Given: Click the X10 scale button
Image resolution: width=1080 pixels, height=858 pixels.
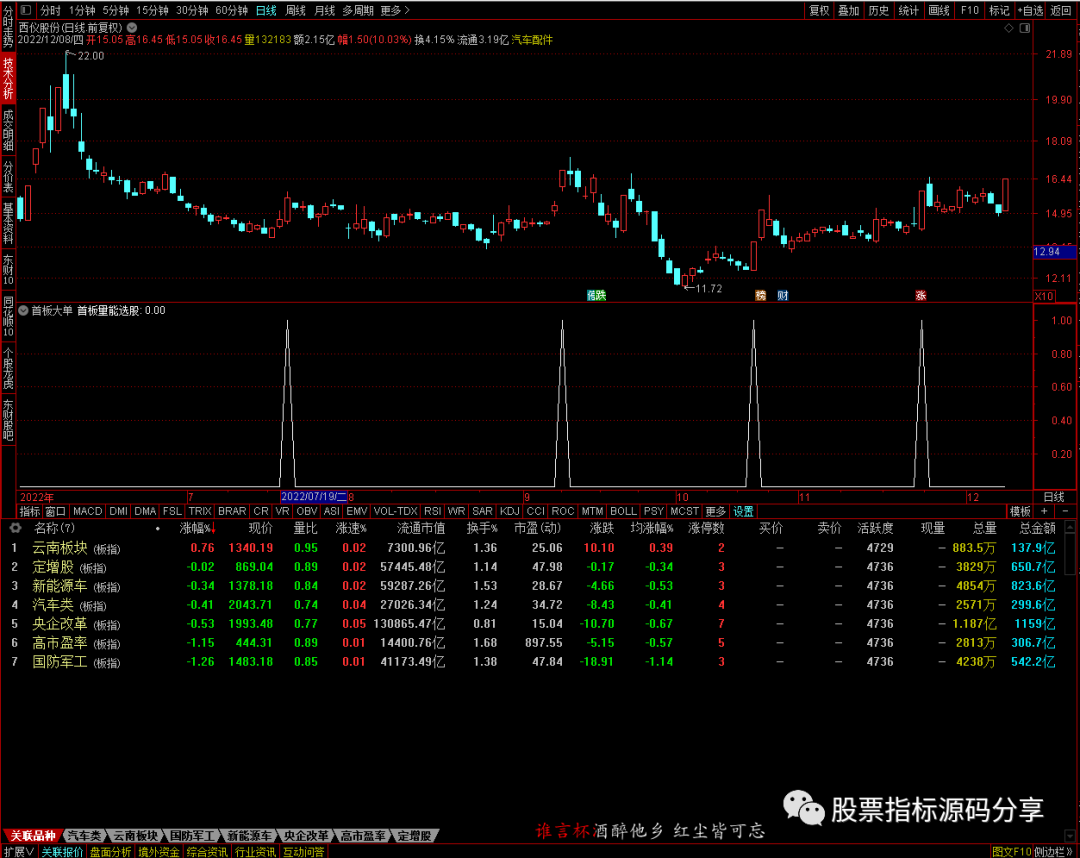Looking at the screenshot, I should click(x=1044, y=296).
